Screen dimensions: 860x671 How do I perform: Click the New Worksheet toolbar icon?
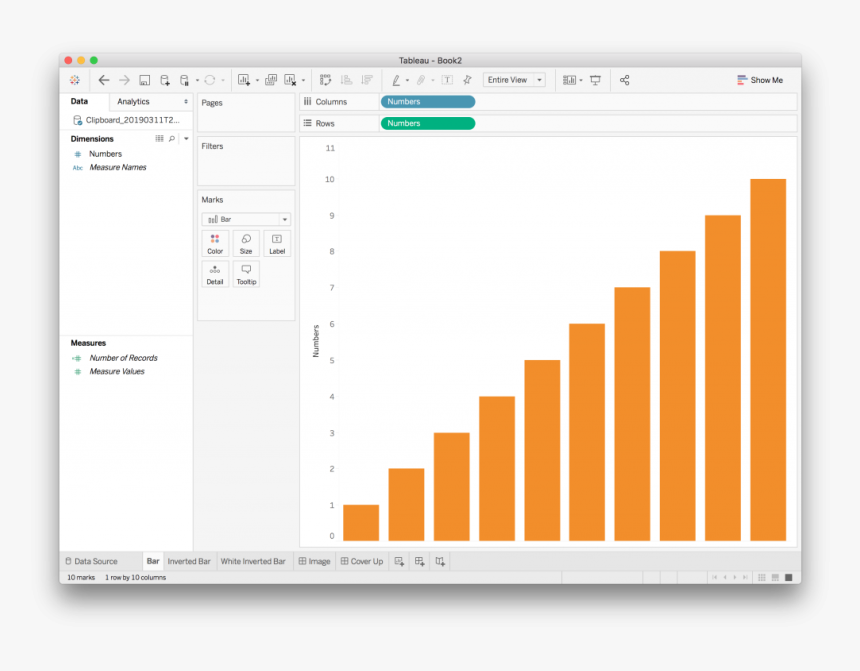[244, 80]
